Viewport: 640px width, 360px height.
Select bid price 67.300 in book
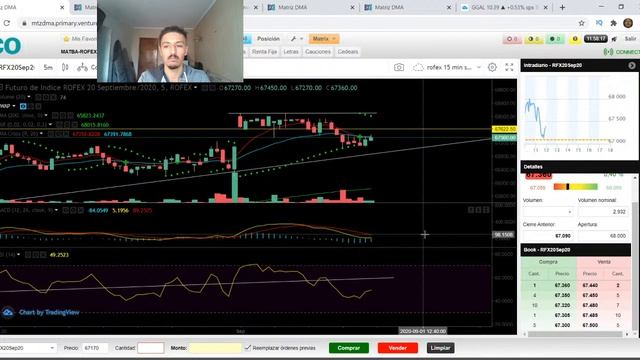[562, 325]
